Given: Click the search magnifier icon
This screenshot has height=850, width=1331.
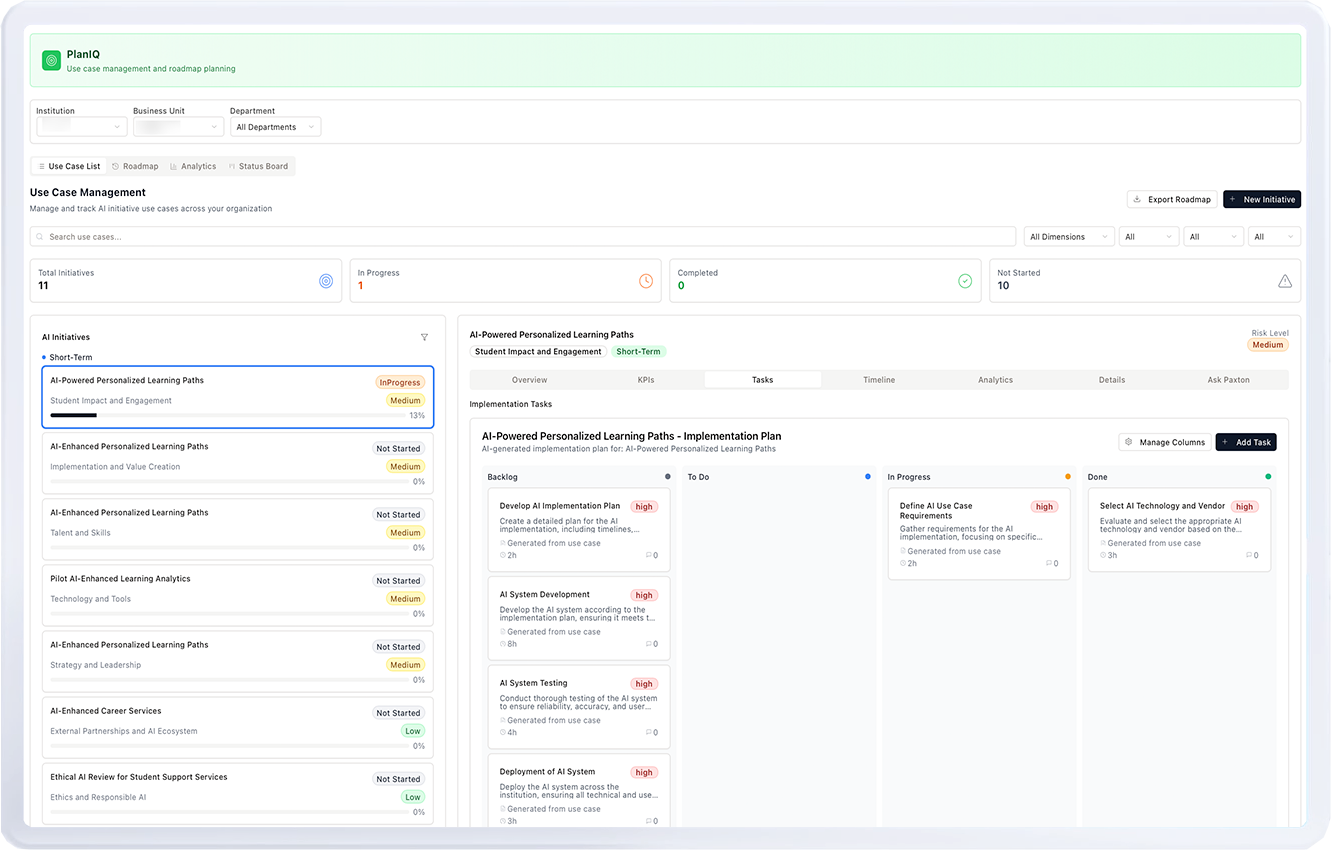Looking at the screenshot, I should click(40, 237).
